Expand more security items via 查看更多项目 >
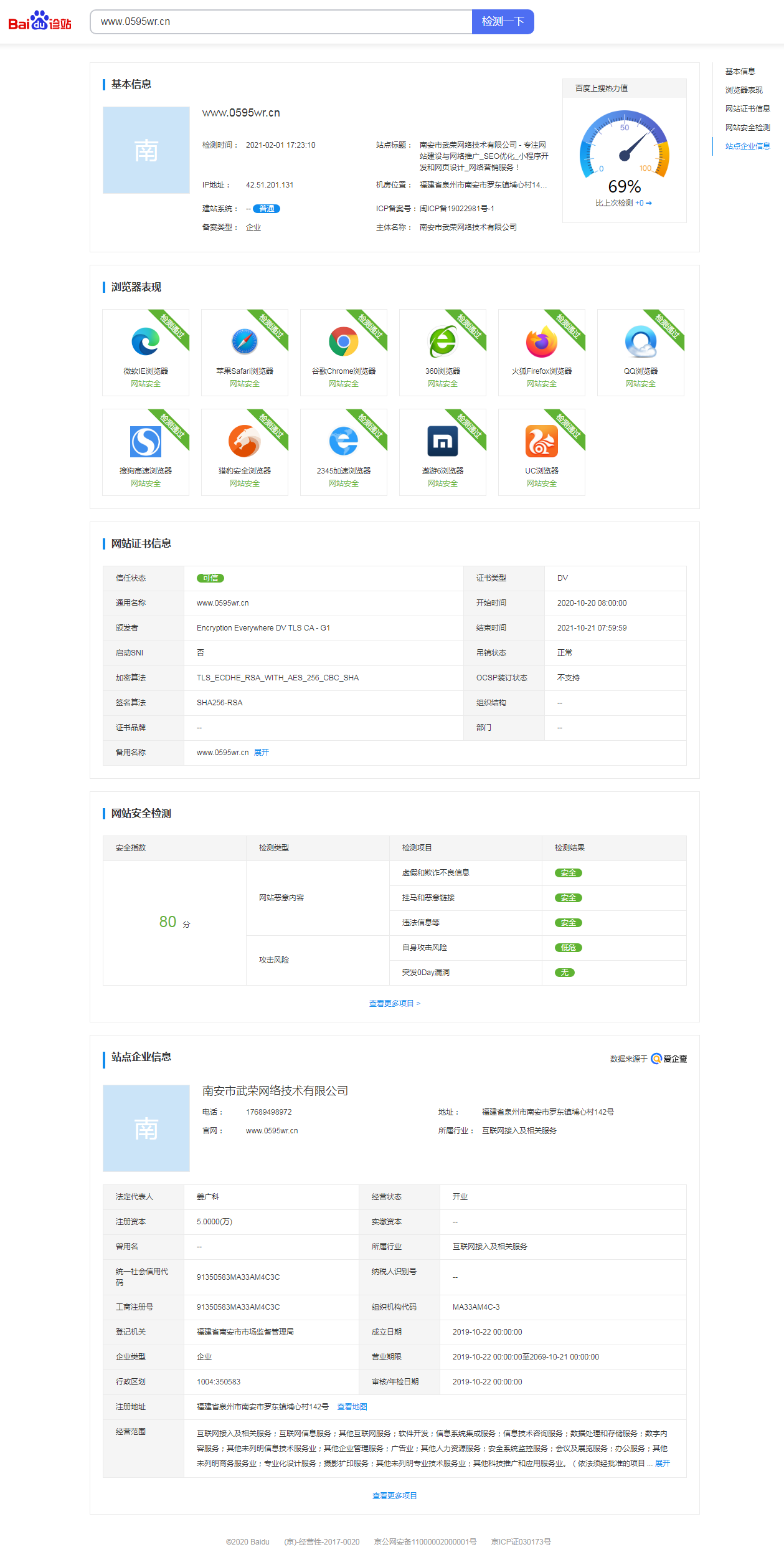 (x=394, y=1004)
